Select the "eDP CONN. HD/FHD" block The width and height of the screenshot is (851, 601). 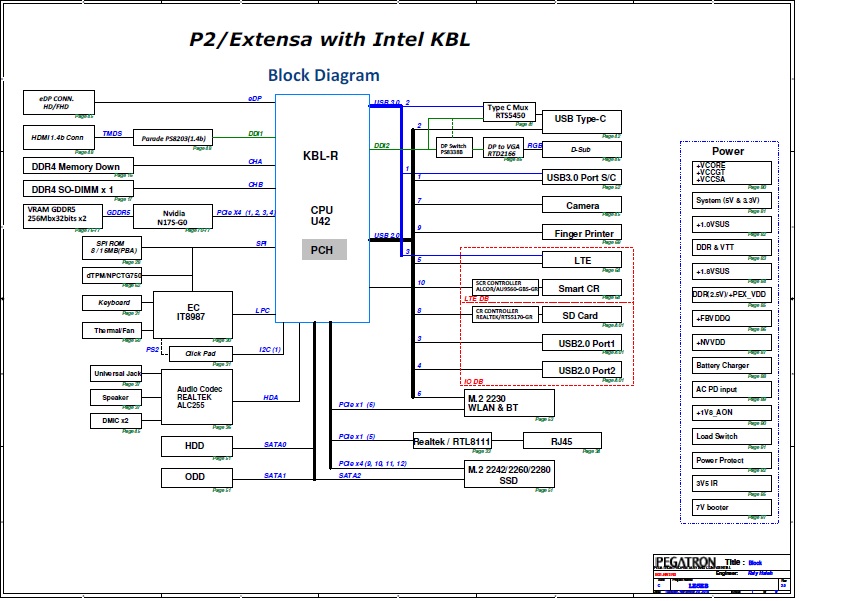click(59, 103)
